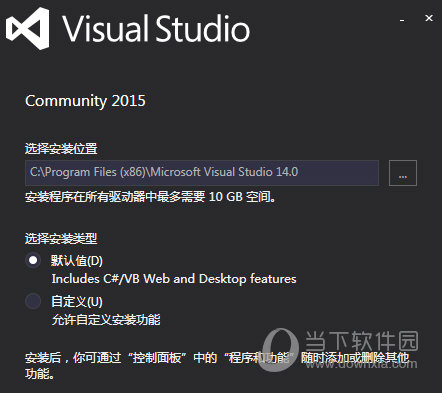Click the Visual Studio logo icon
Image resolution: width=442 pixels, height=393 pixels.
[28, 29]
